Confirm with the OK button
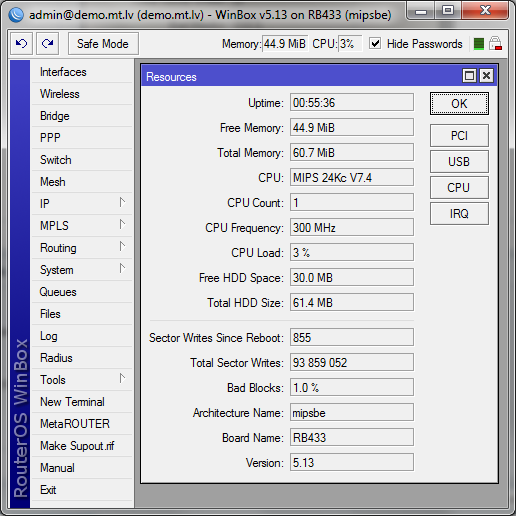 coord(459,104)
